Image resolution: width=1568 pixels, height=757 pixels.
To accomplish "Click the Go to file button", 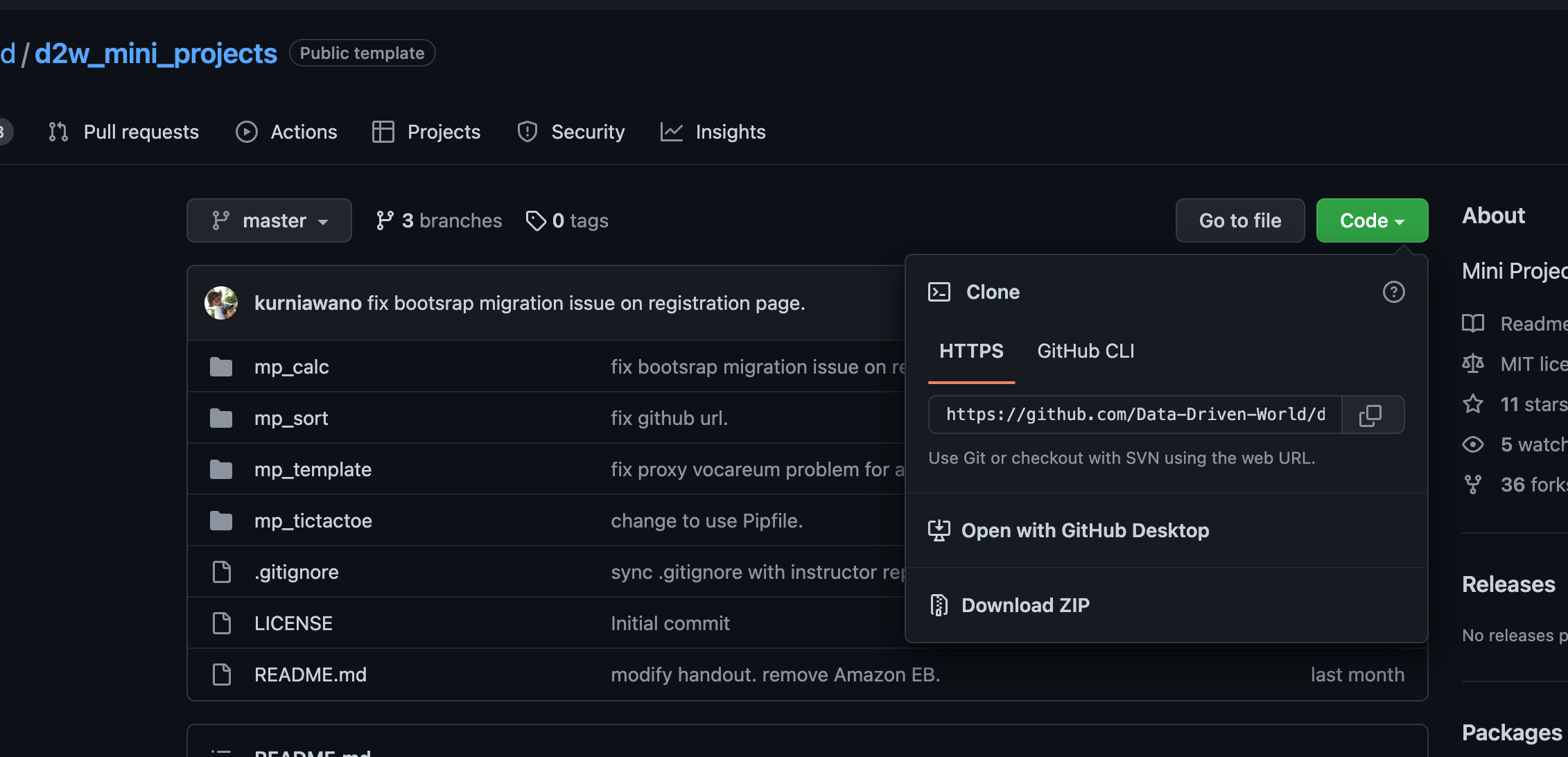I will click(1240, 220).
